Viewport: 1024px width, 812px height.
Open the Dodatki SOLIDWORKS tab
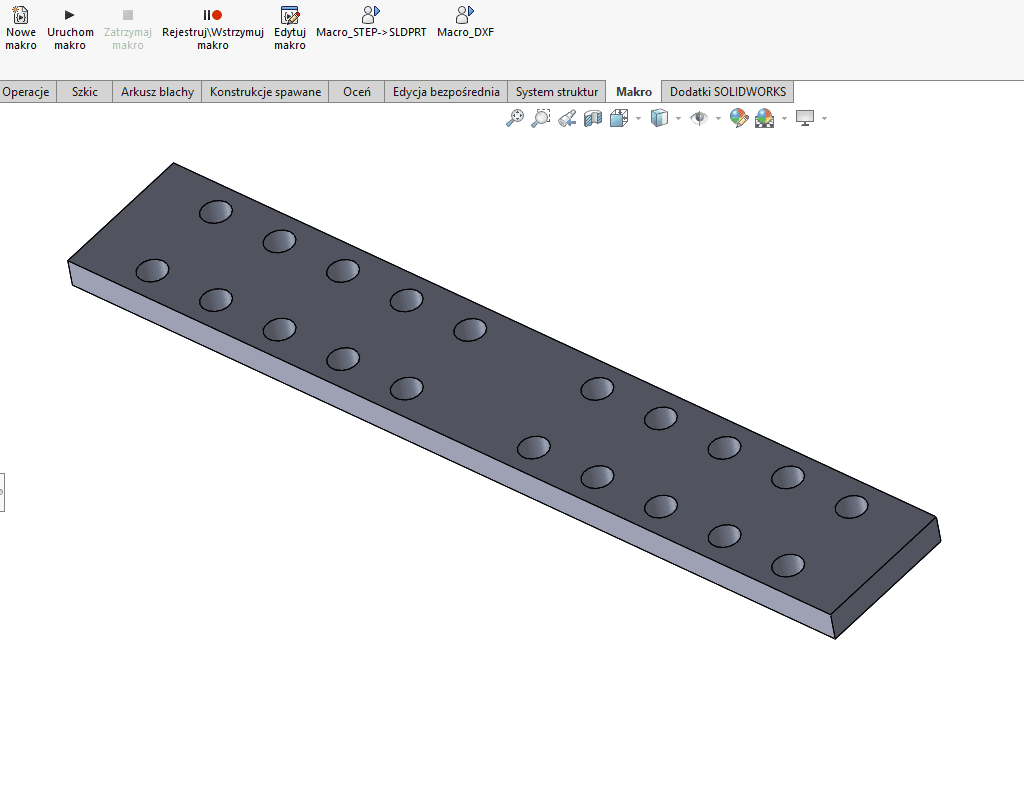click(728, 92)
